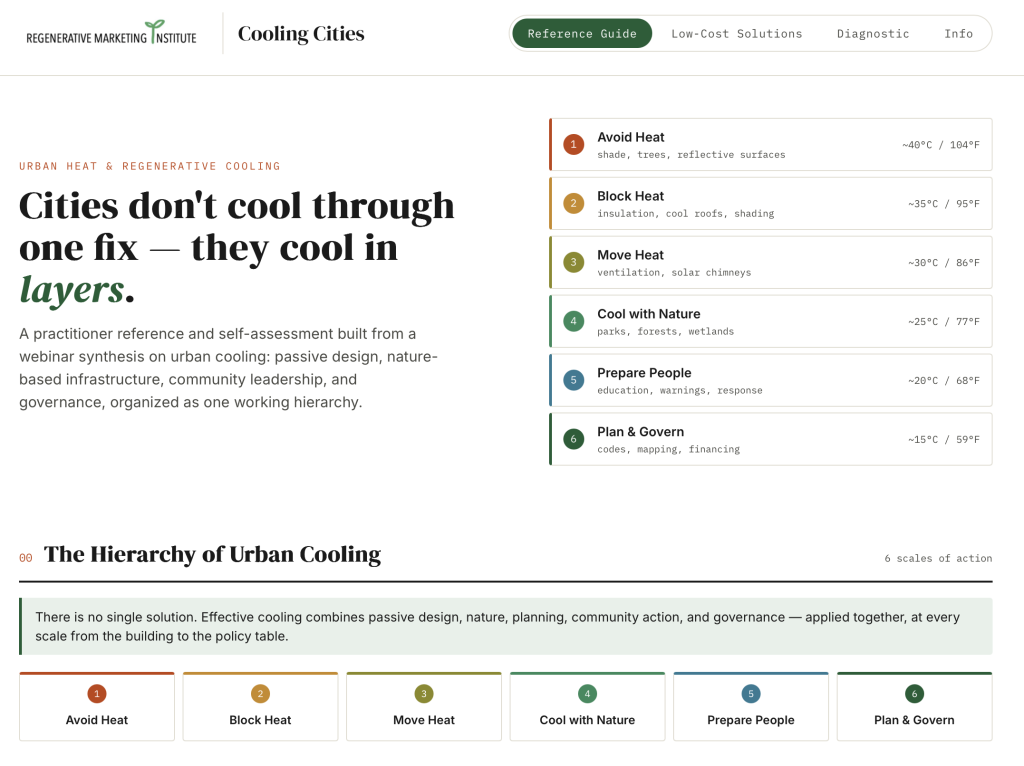Click the dark green number 6 circle in Plan & Govern row
Viewport: 1024px width, 766px height.
(573, 439)
